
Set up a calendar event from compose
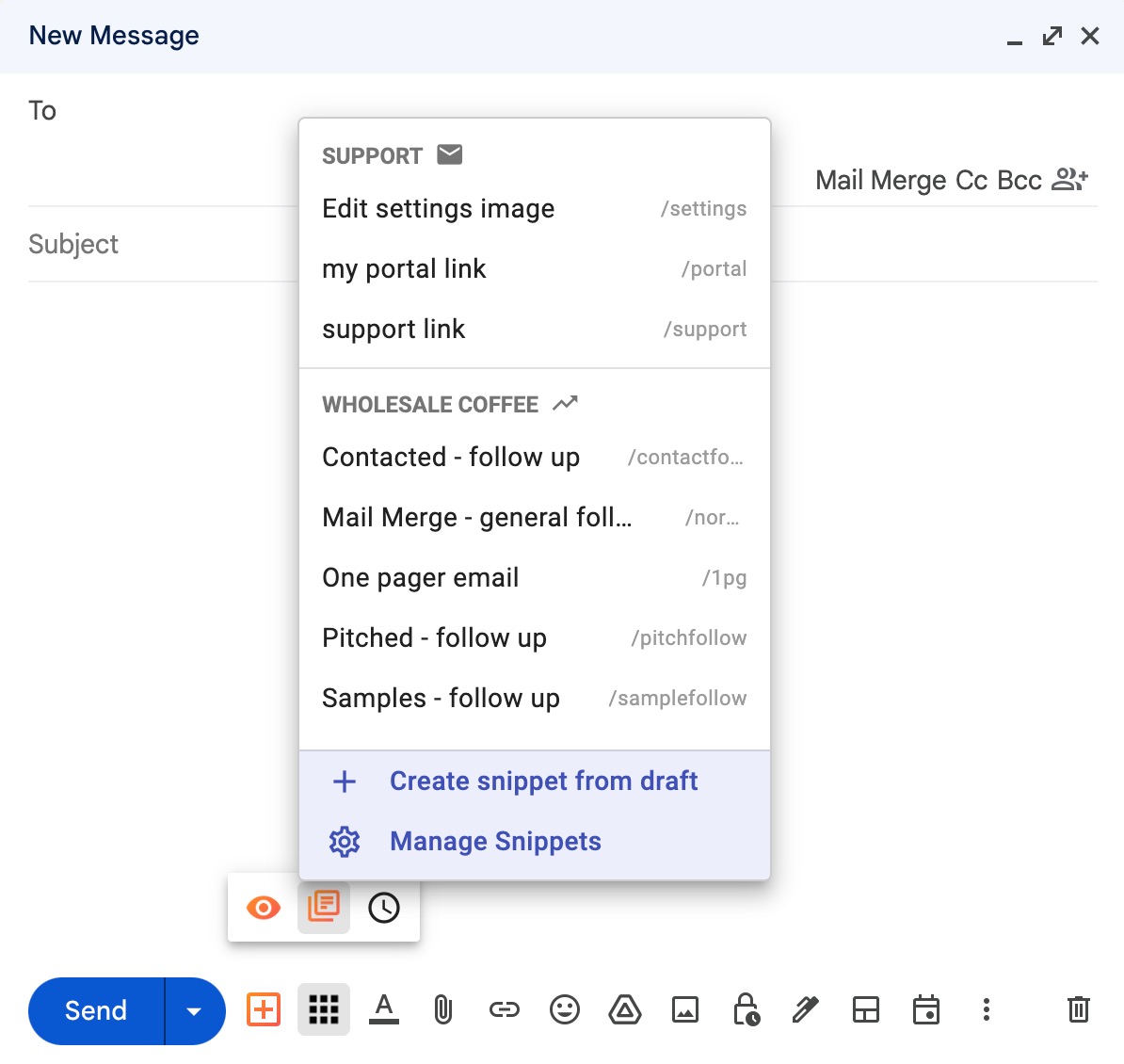coord(926,1009)
